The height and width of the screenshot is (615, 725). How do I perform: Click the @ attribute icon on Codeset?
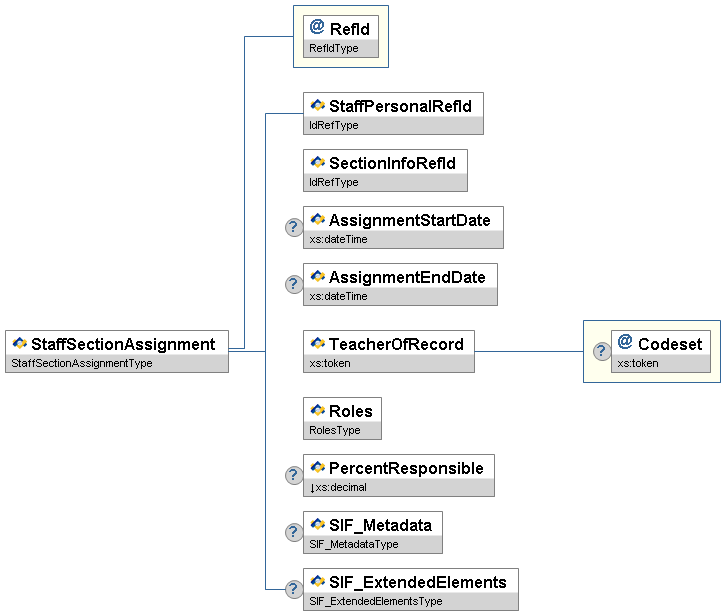tap(625, 343)
